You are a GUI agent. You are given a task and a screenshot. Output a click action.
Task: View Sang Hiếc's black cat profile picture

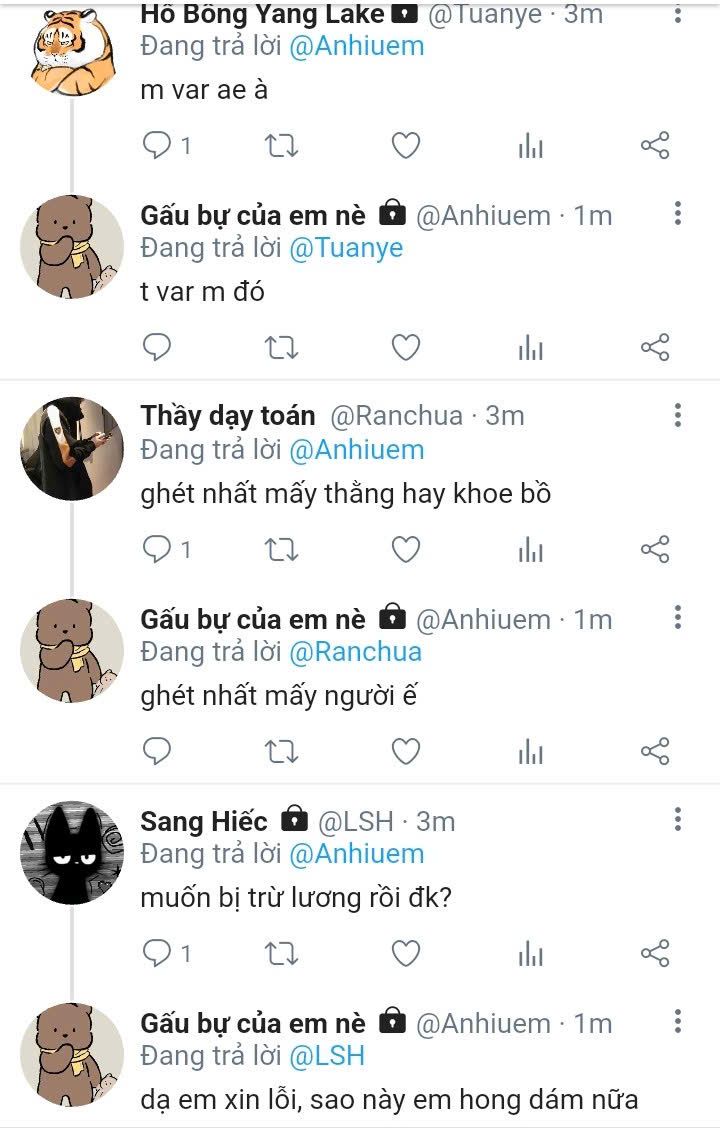71,853
